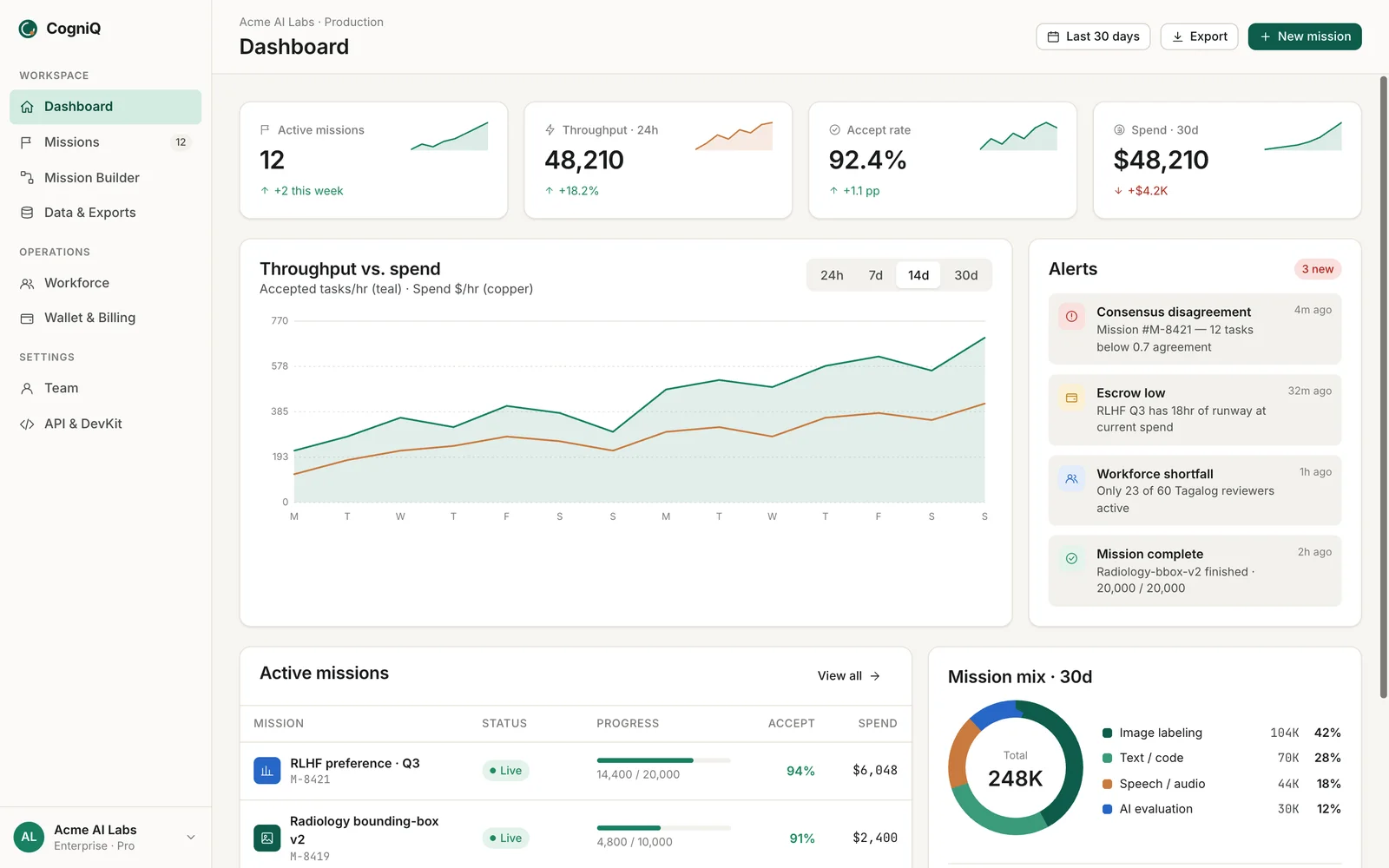Click the RLHF preference mission chart icon
The width and height of the screenshot is (1389, 868).
267,771
